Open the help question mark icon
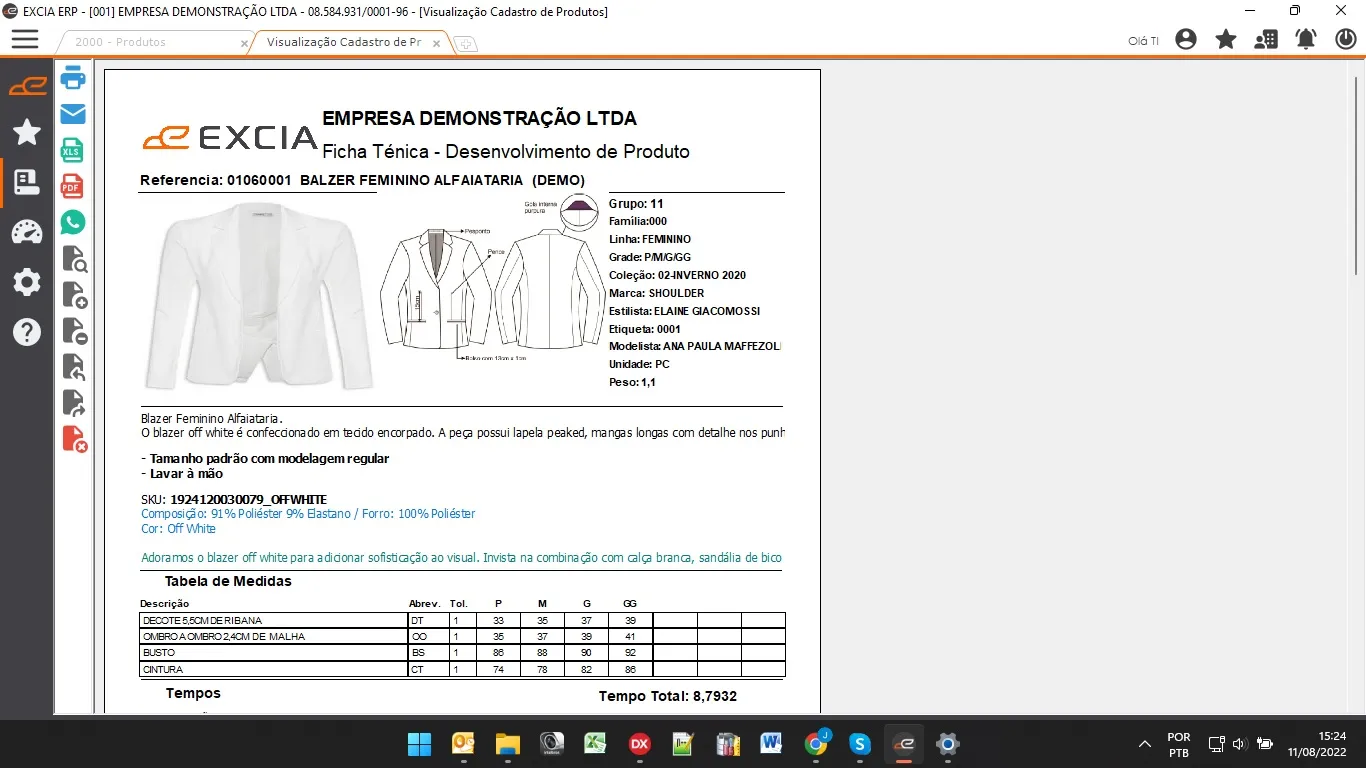The image size is (1366, 768). (x=27, y=332)
